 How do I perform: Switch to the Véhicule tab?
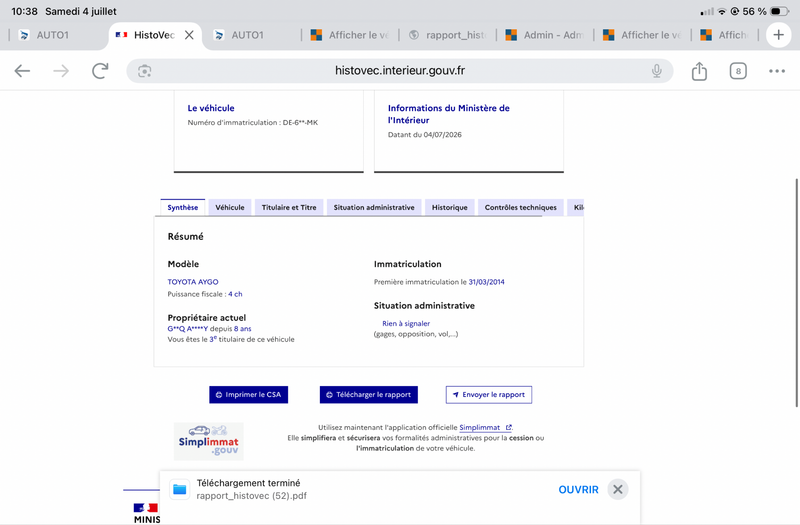(x=230, y=207)
